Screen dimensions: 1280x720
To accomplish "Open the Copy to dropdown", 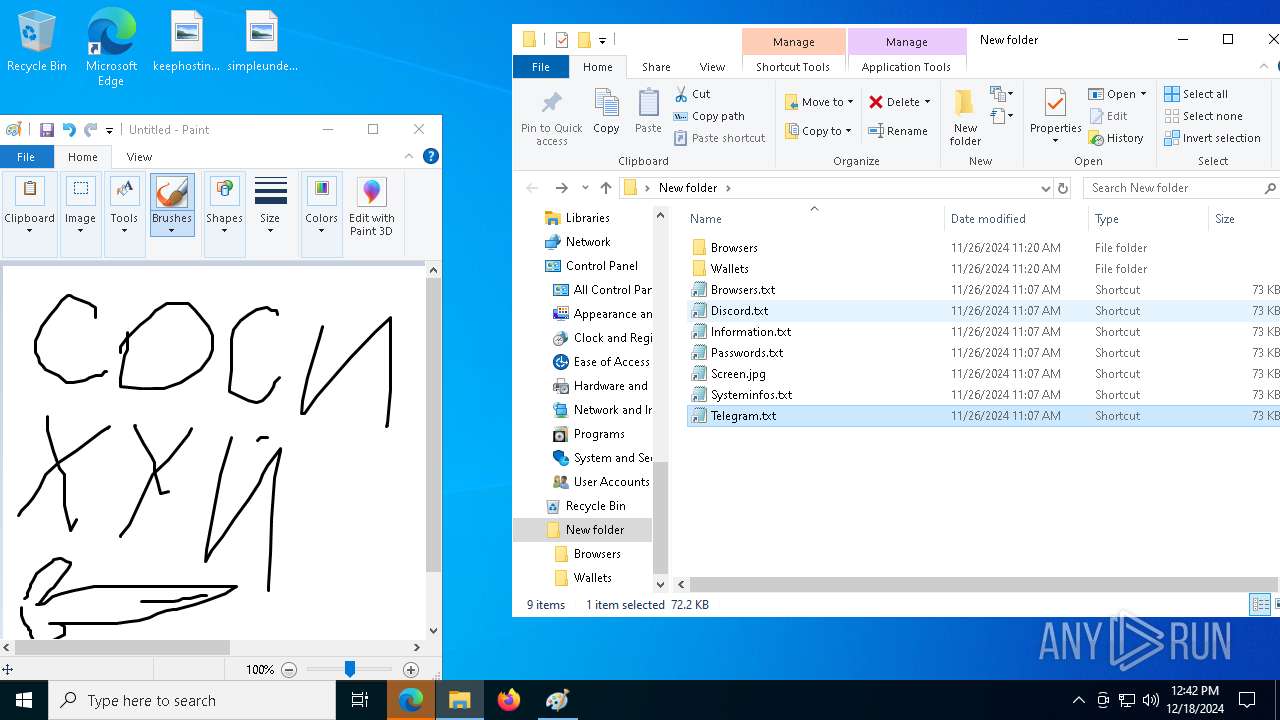I will (819, 131).
